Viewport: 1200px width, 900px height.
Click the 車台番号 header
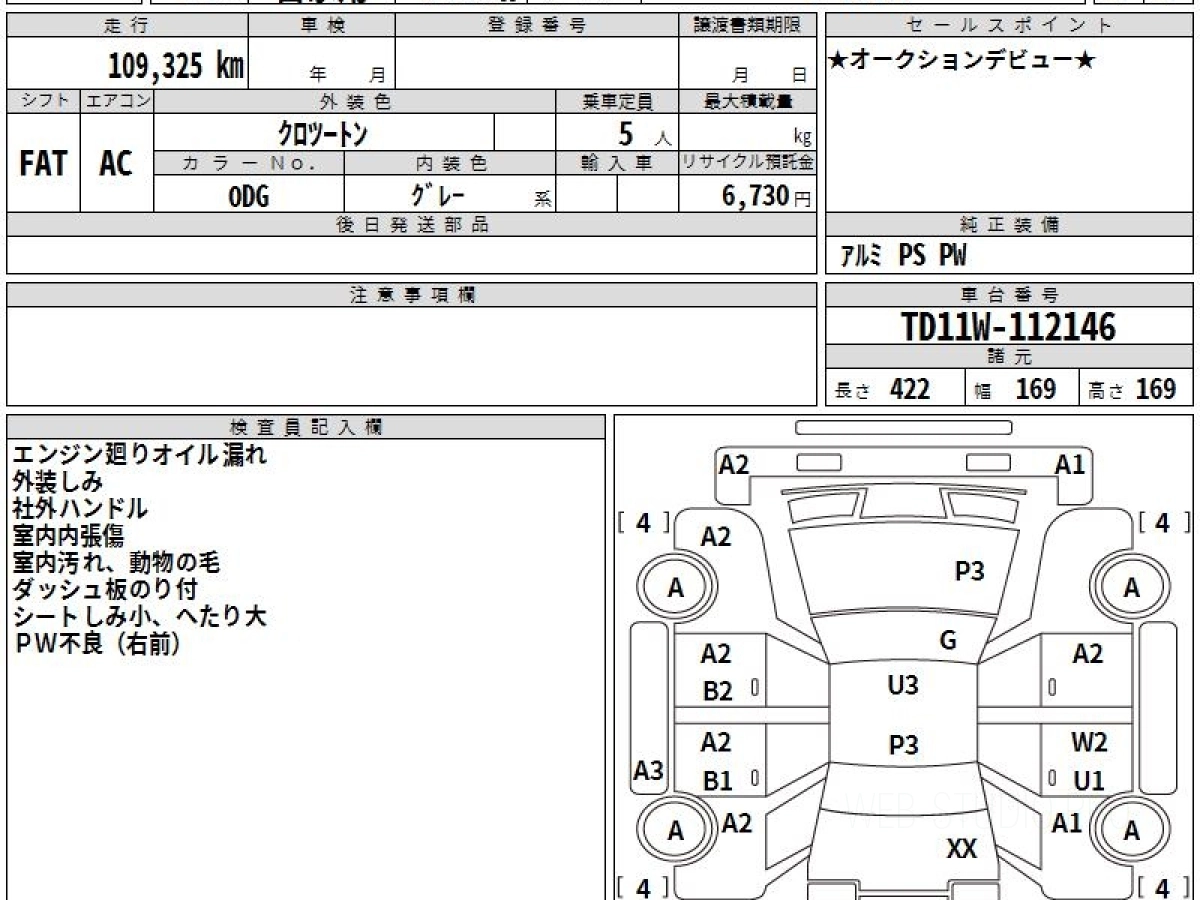(x=1010, y=295)
